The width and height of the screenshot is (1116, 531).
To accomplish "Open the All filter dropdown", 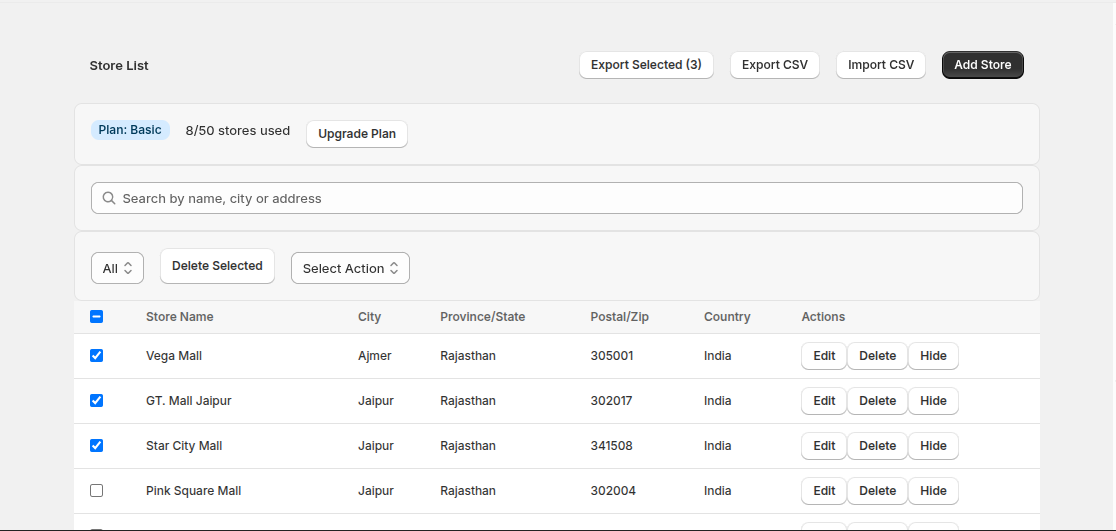I will [117, 268].
